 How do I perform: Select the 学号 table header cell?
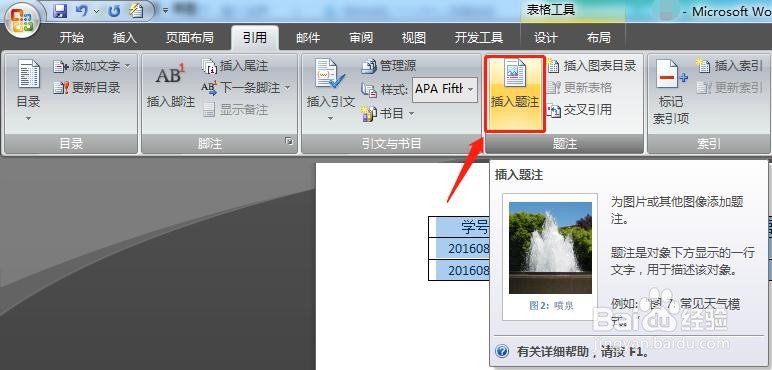(463, 227)
